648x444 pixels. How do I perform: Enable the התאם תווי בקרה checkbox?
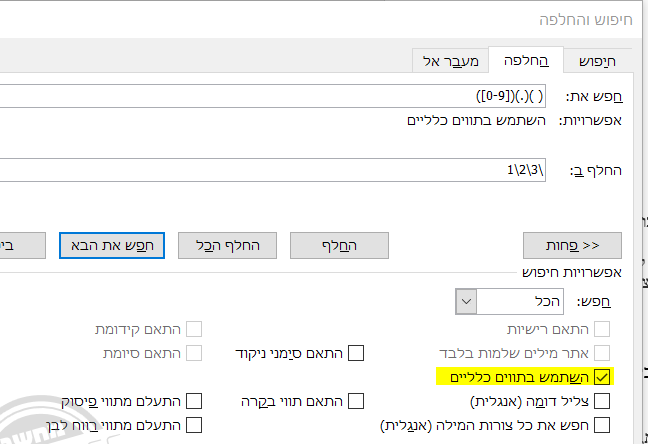[x=355, y=401]
